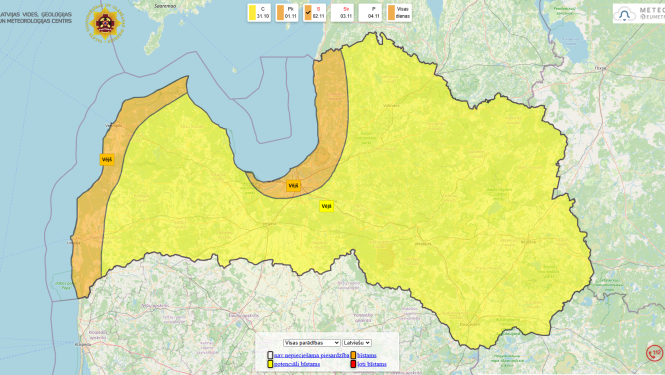Open the Visas parādības phenomena dropdown
This screenshot has height=375, width=665.
[312, 343]
